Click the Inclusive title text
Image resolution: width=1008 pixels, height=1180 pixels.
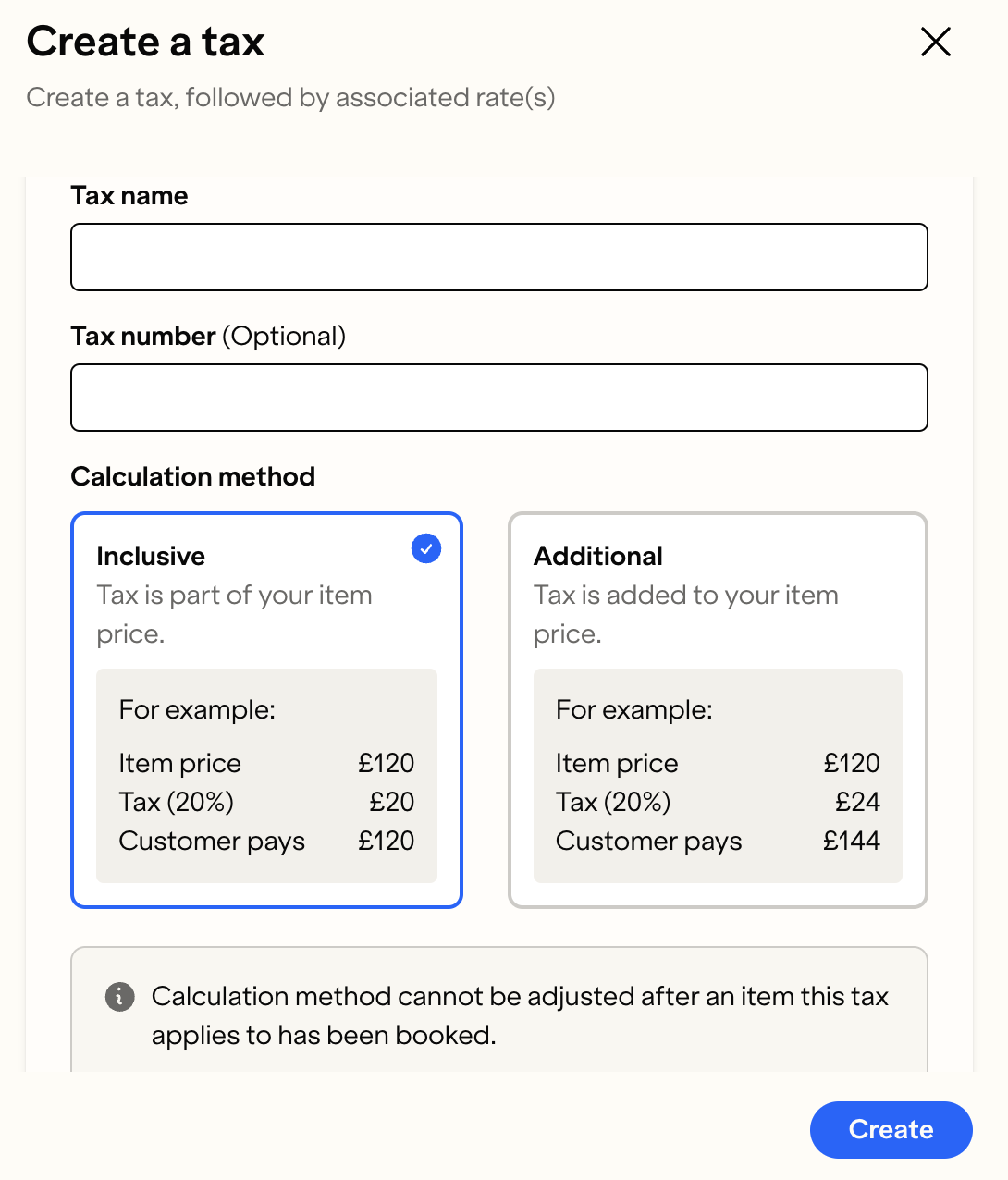coord(151,556)
